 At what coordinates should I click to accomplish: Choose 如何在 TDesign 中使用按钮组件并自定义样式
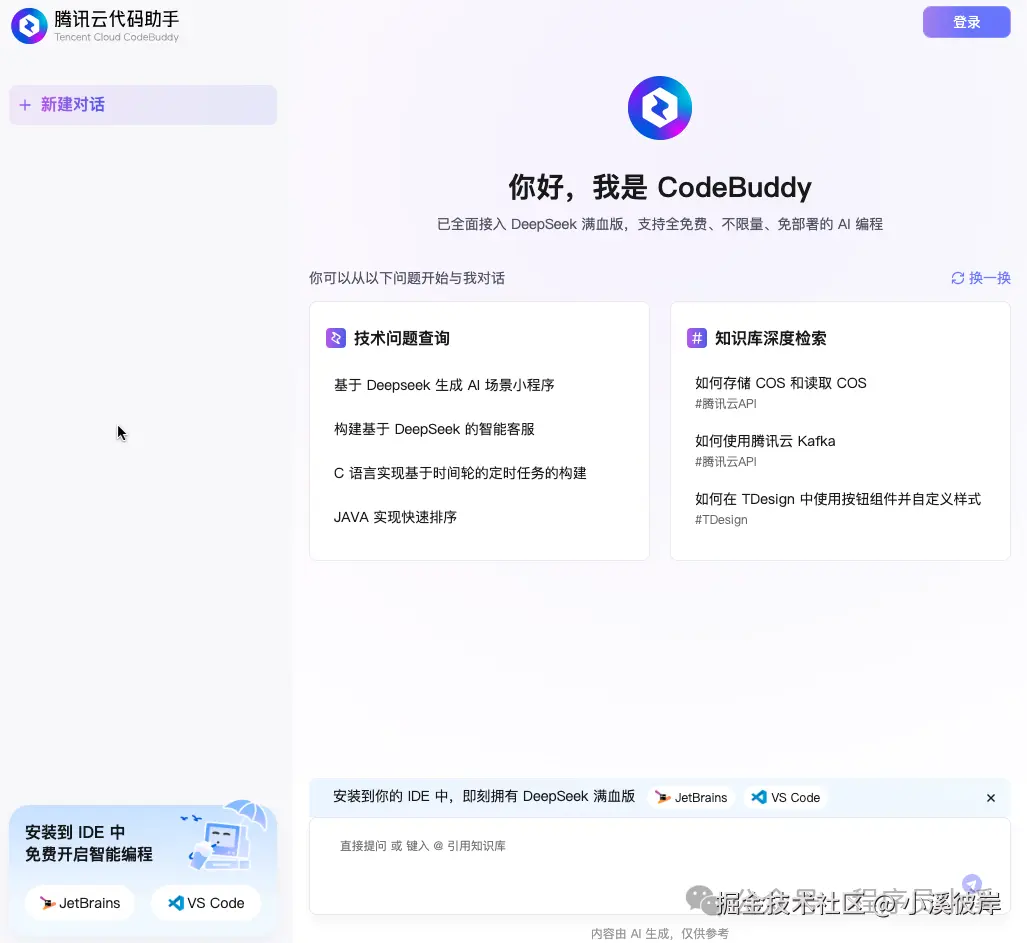(x=838, y=499)
